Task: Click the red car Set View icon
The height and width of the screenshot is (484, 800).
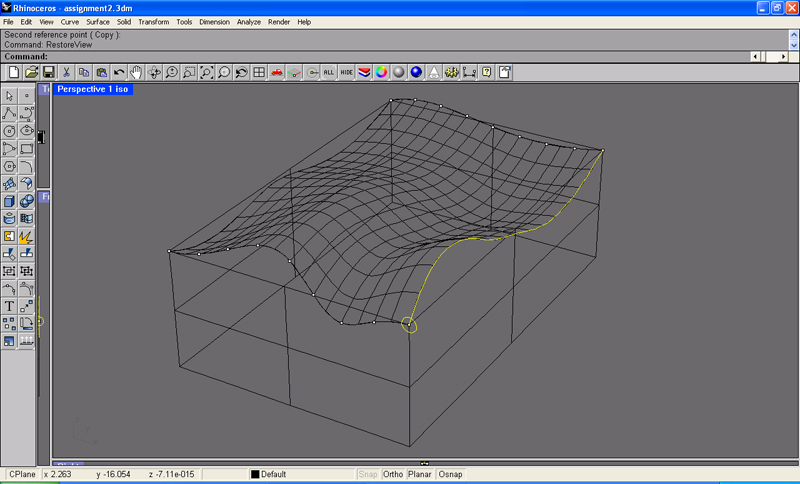Action: (277, 72)
